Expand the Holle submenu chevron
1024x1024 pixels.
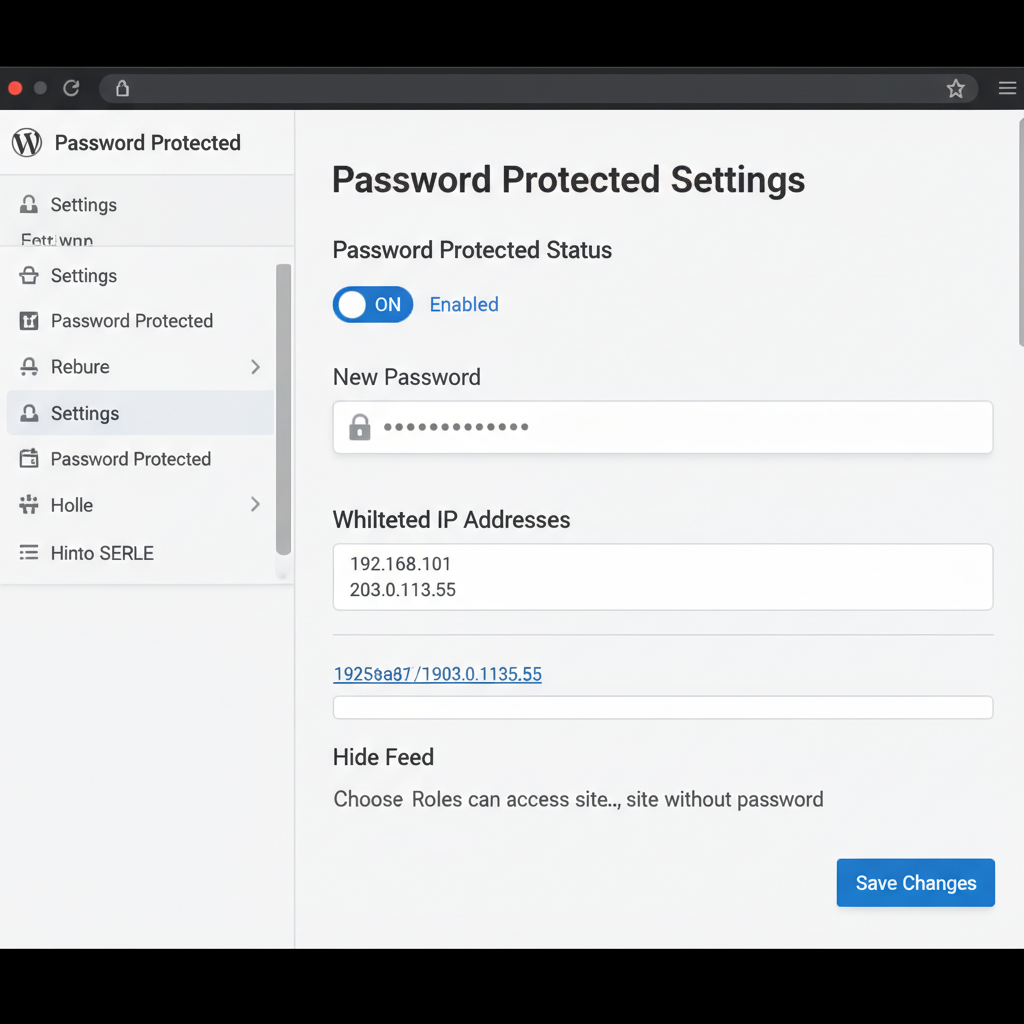pos(255,505)
